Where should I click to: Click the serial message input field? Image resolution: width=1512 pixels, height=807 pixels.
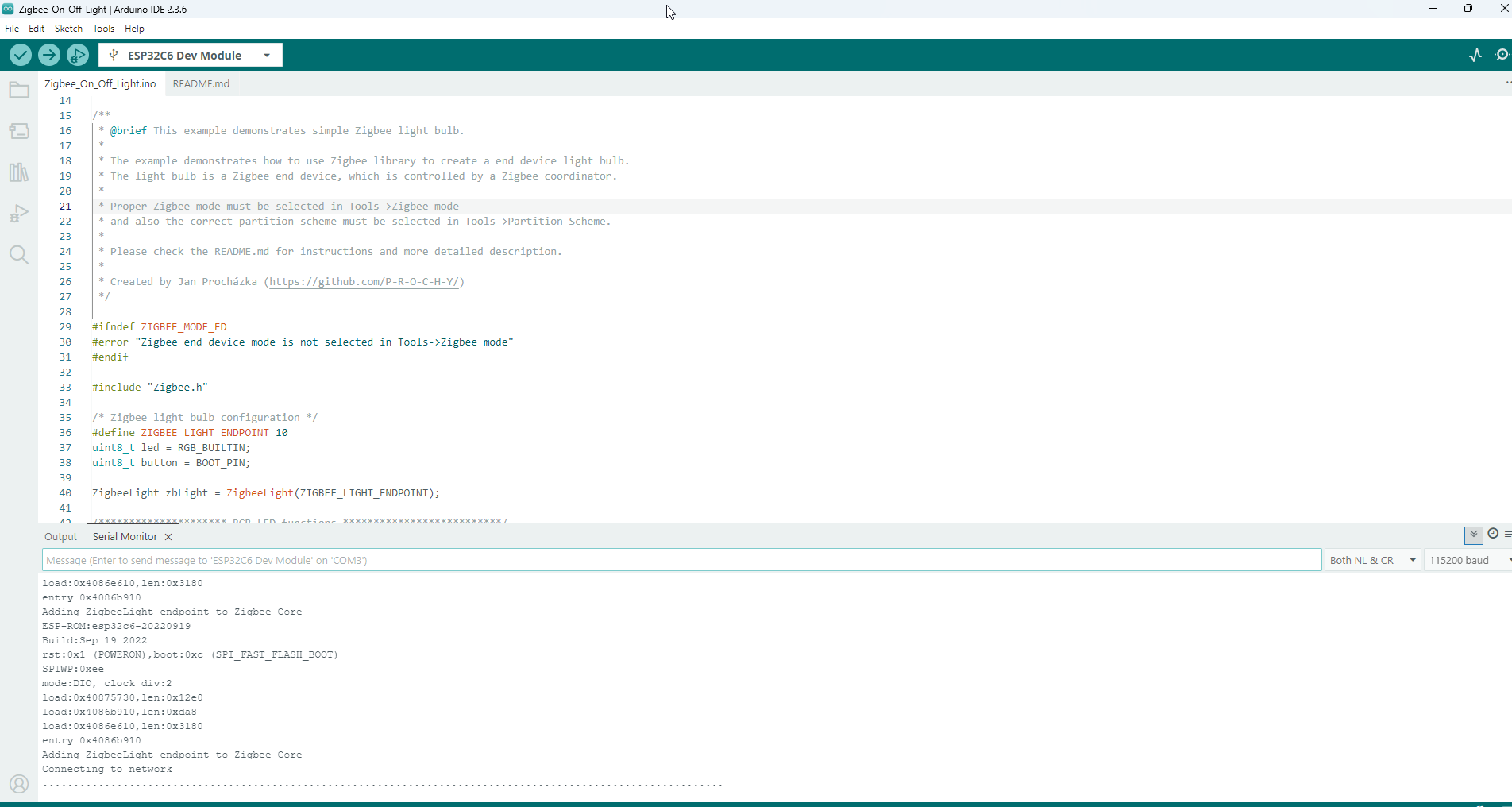tap(681, 560)
